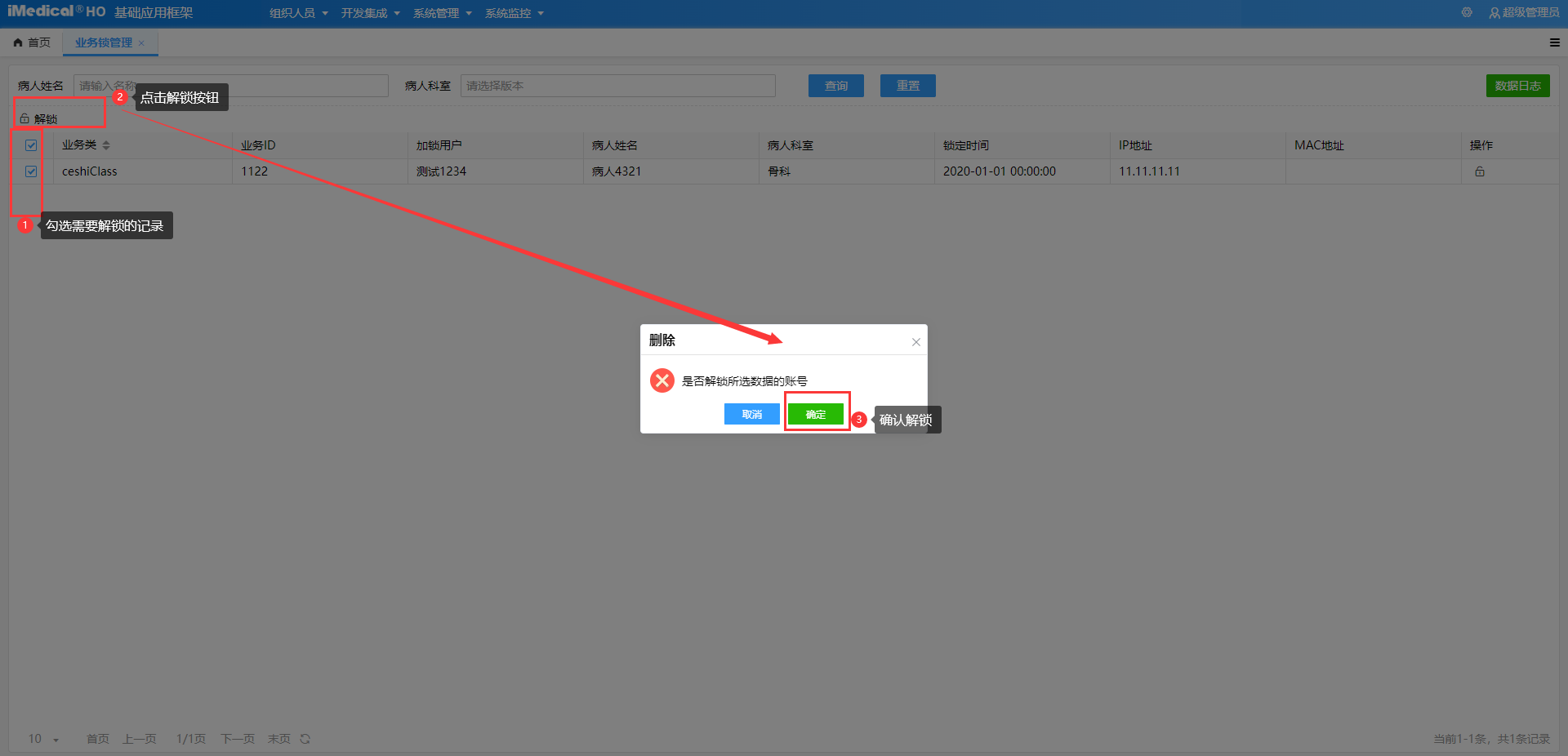1568x756 pixels.
Task: Open the page size dropdown showing 10
Action: click(x=44, y=739)
